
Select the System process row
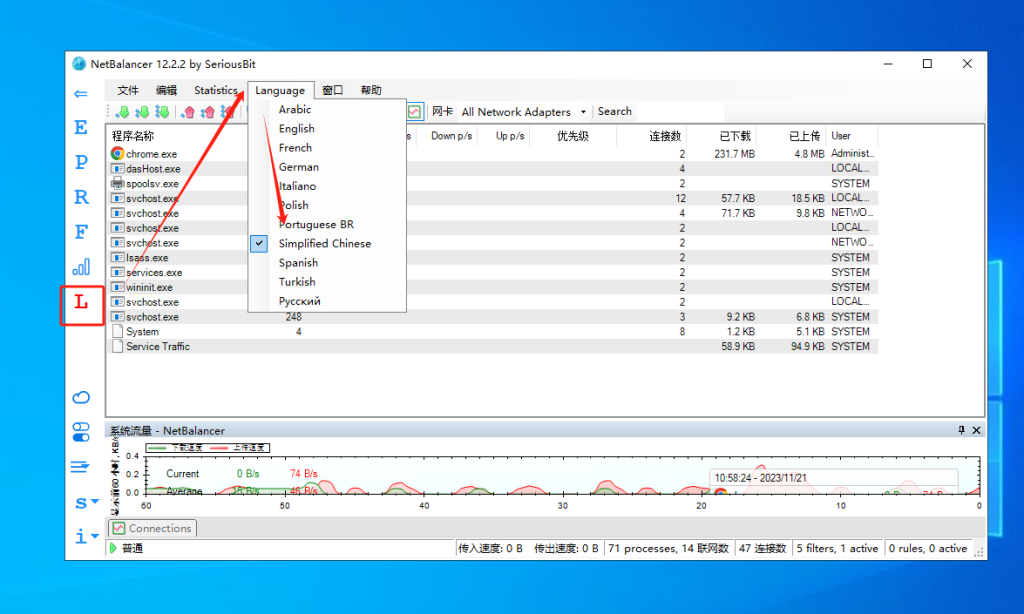[x=493, y=331]
